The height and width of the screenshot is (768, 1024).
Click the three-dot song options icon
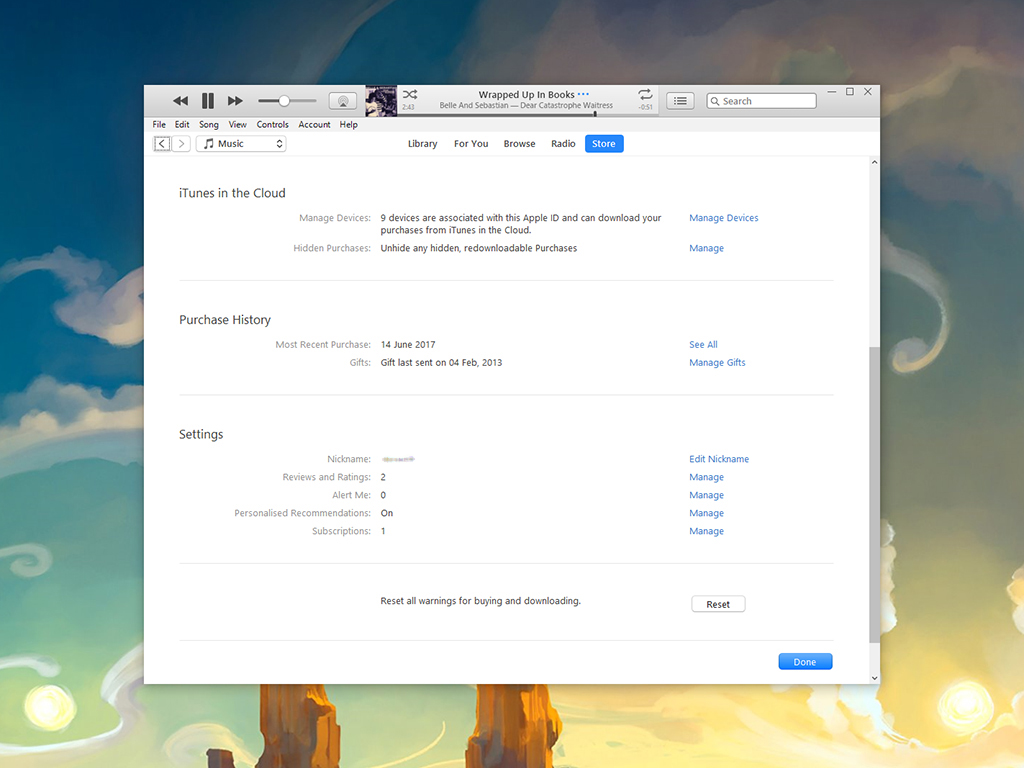pos(584,95)
